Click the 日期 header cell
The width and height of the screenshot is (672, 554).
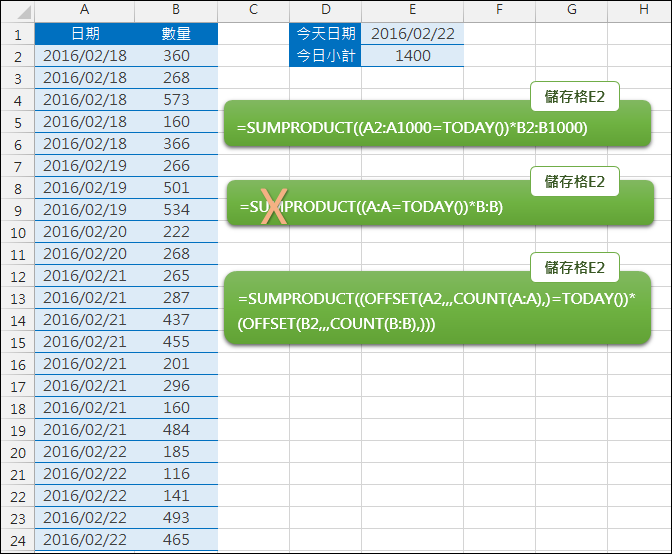(85, 34)
